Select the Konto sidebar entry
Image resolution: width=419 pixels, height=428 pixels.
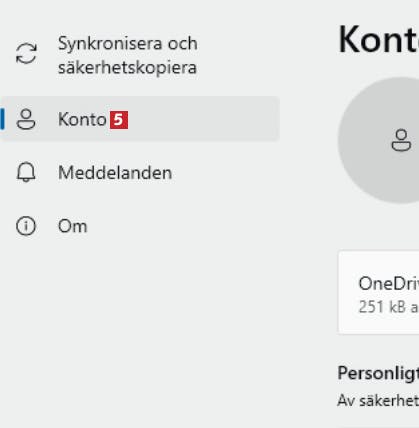140,119
